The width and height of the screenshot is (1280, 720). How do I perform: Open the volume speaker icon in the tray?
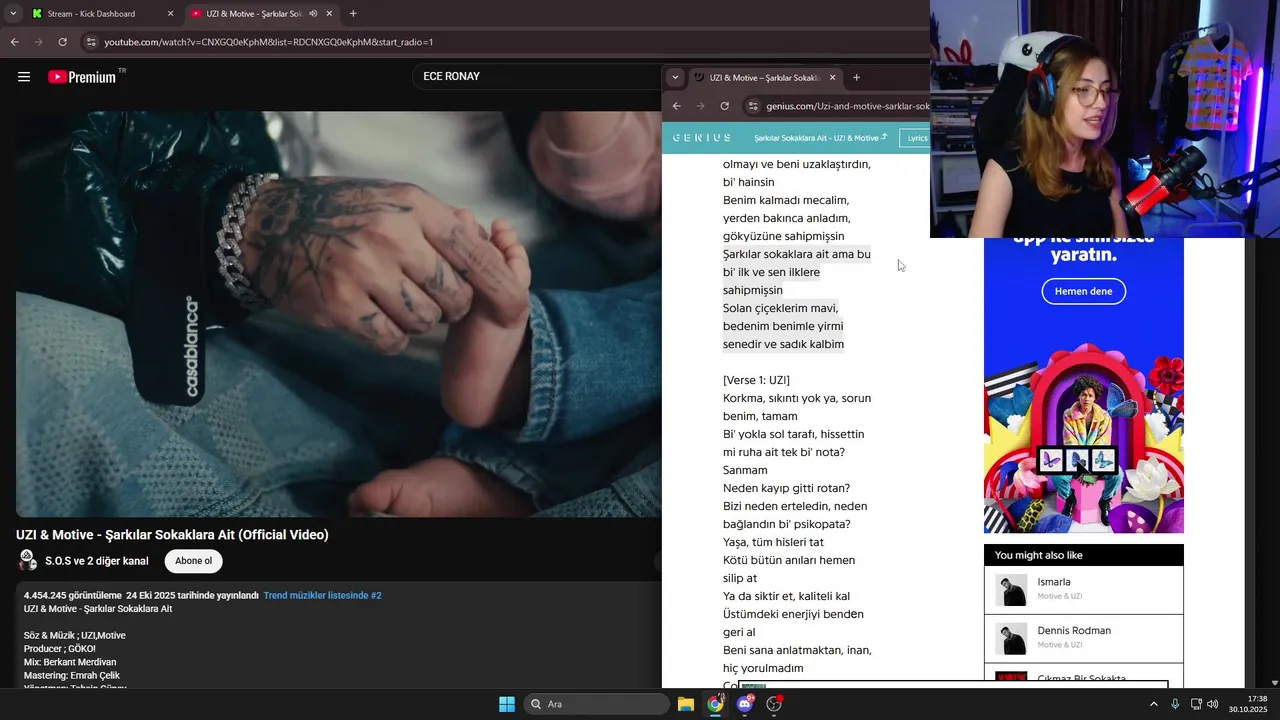[1213, 704]
